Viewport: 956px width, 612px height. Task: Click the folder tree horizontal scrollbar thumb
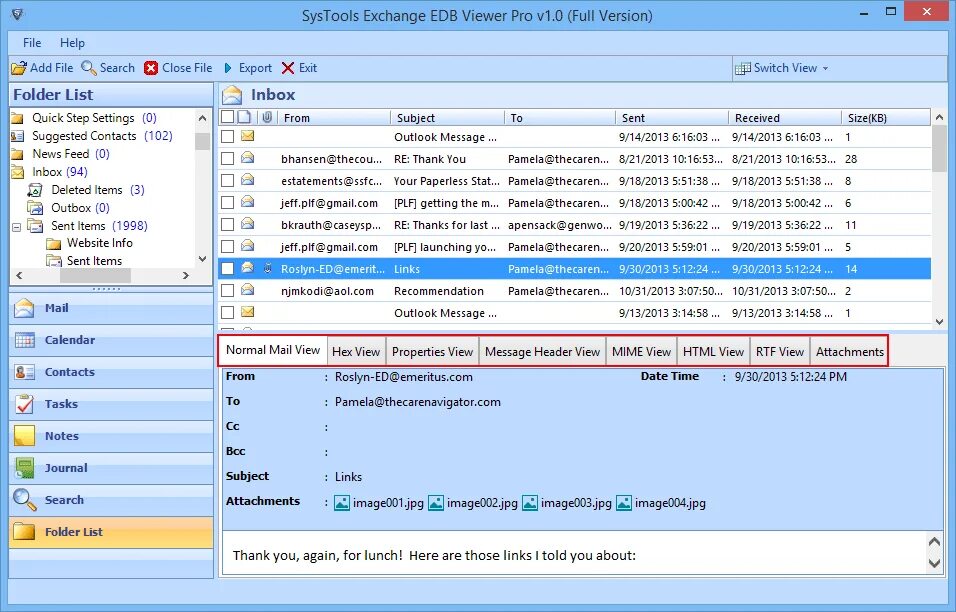tap(95, 276)
